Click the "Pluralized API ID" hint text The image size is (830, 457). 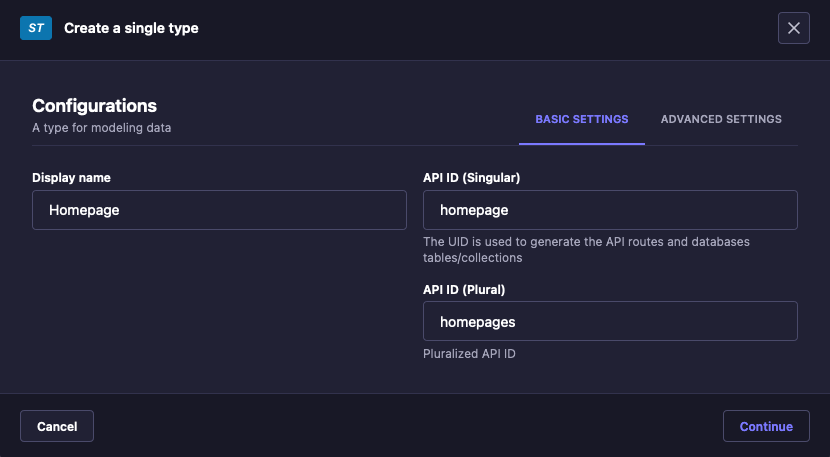click(x=469, y=353)
